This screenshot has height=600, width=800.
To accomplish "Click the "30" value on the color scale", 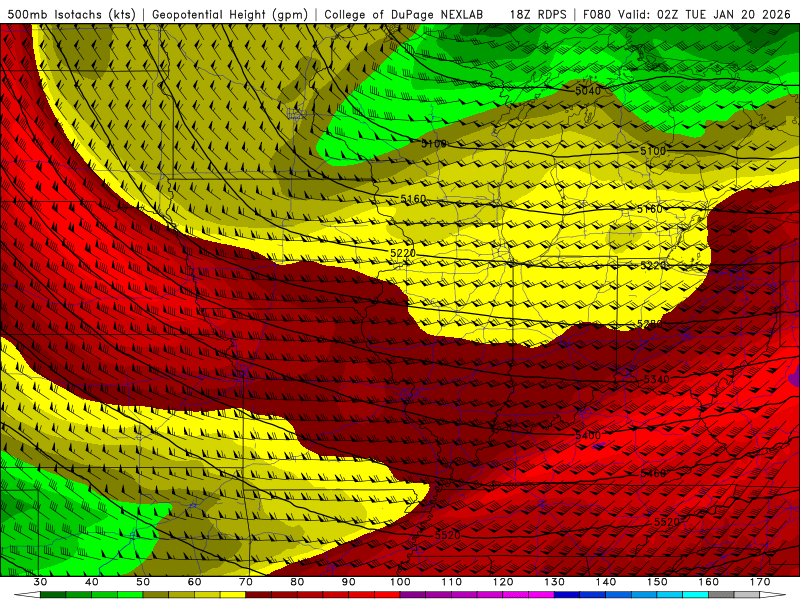I will 40,582.
